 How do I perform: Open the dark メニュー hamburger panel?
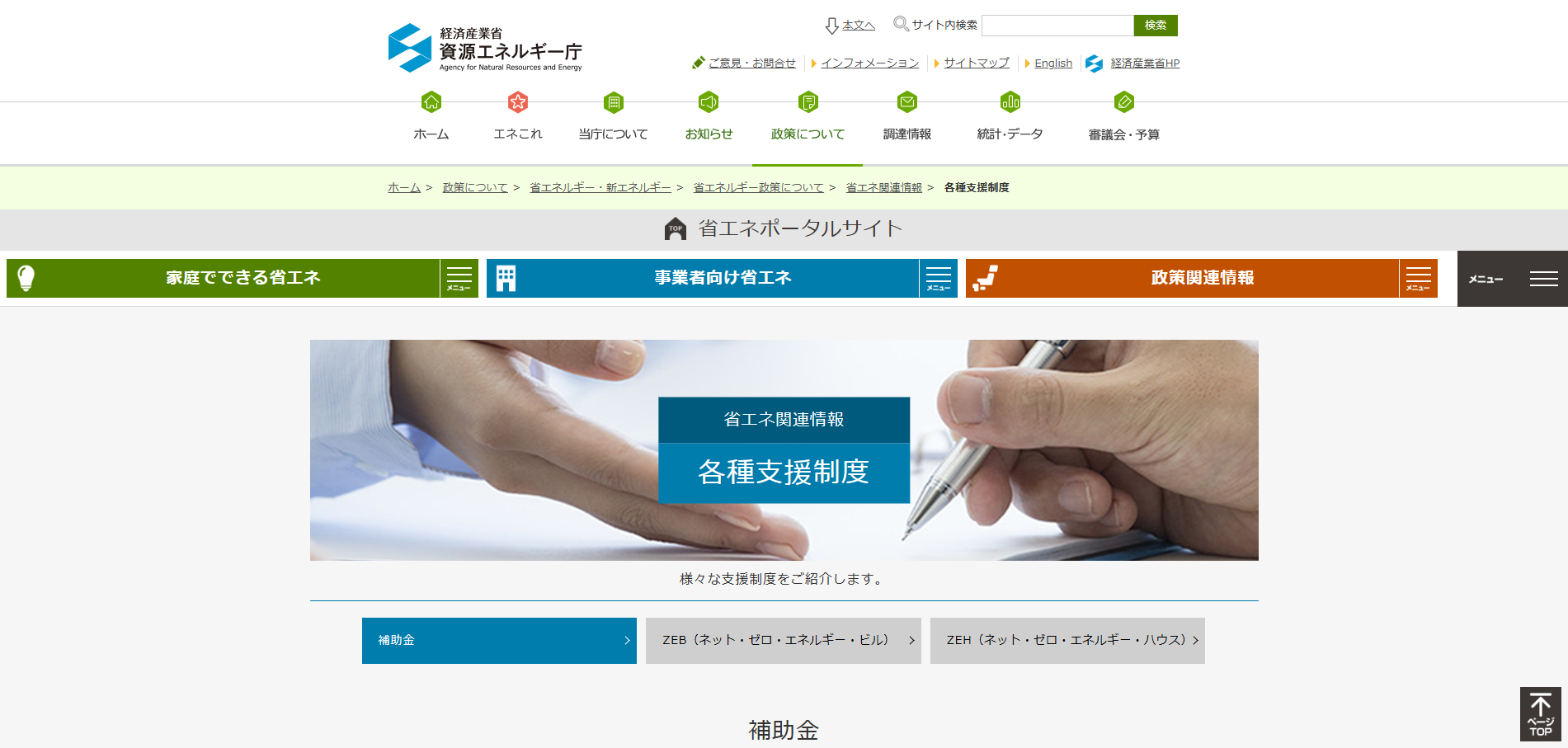coord(1512,279)
